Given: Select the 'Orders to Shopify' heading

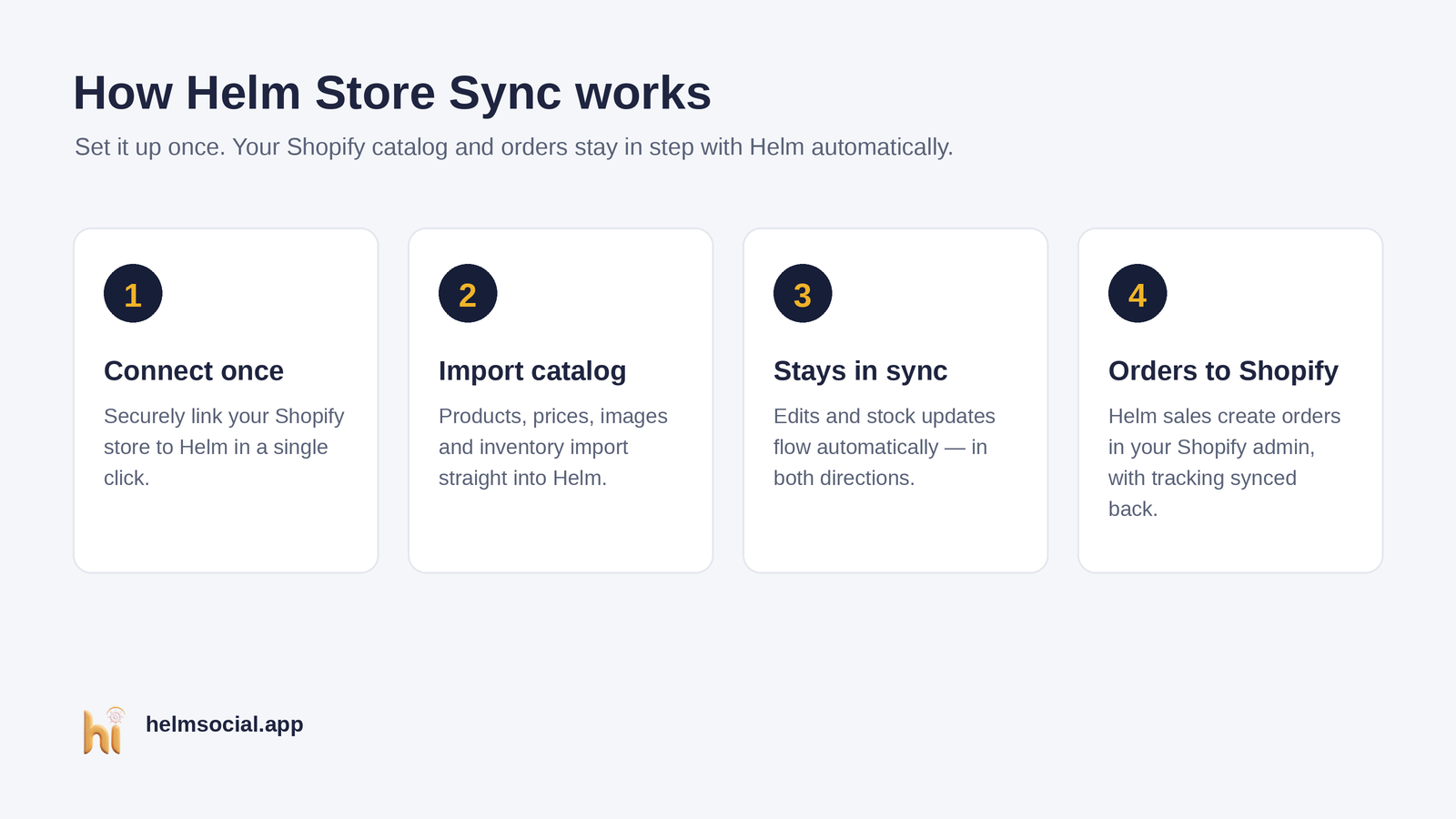Looking at the screenshot, I should click(x=1223, y=371).
